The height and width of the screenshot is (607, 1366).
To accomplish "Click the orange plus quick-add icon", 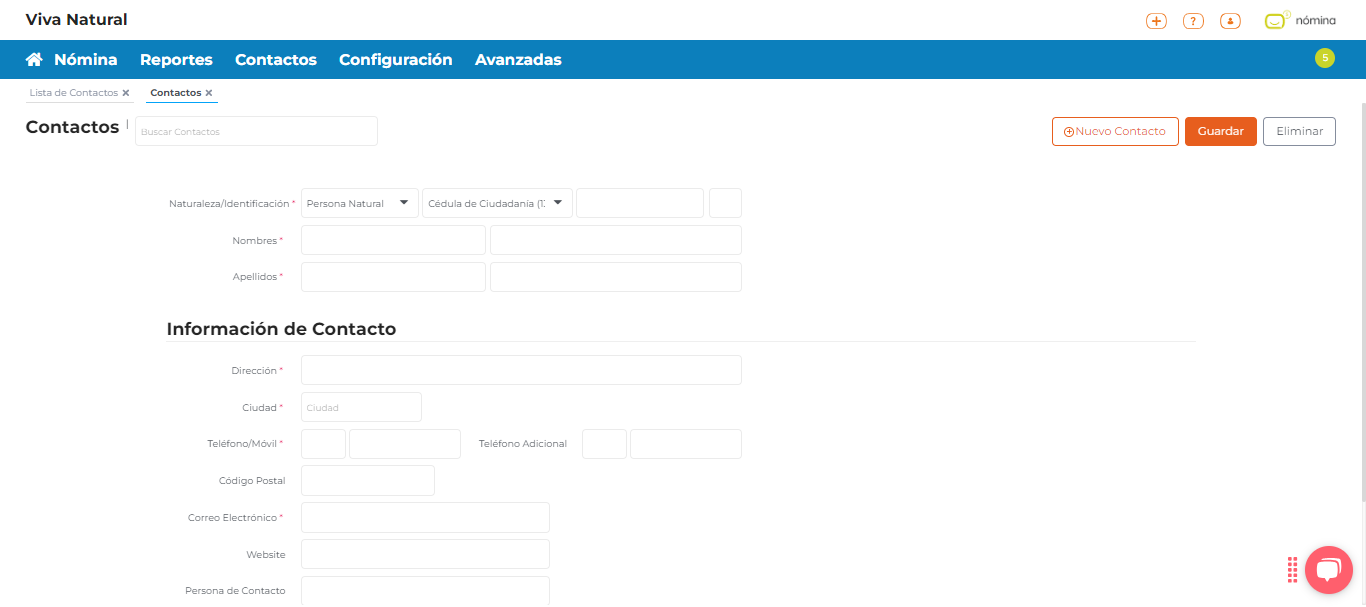I will coord(1156,21).
